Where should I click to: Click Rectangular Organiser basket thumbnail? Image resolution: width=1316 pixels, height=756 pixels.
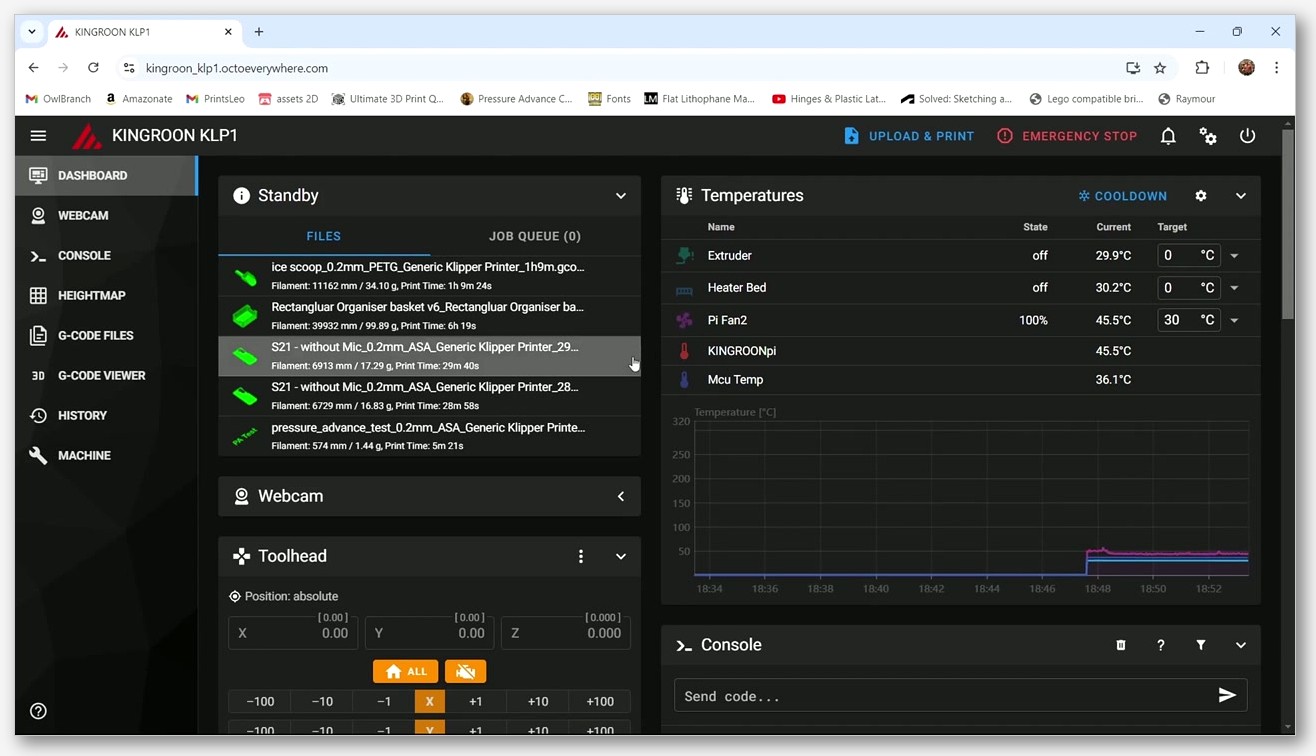coord(245,316)
